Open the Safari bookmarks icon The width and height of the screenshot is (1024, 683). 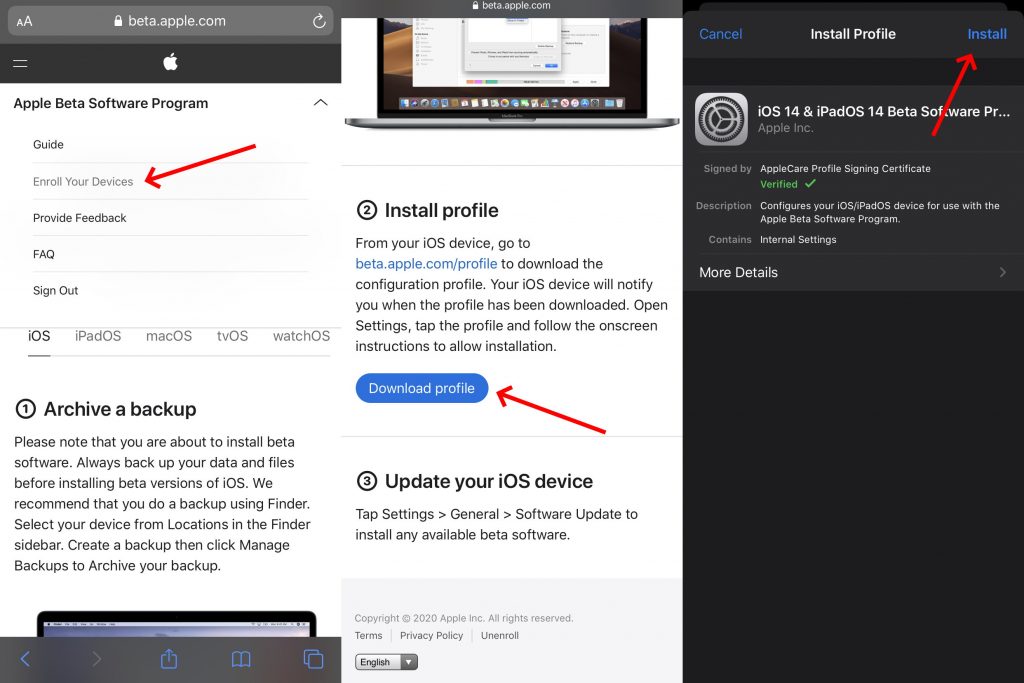click(x=241, y=659)
